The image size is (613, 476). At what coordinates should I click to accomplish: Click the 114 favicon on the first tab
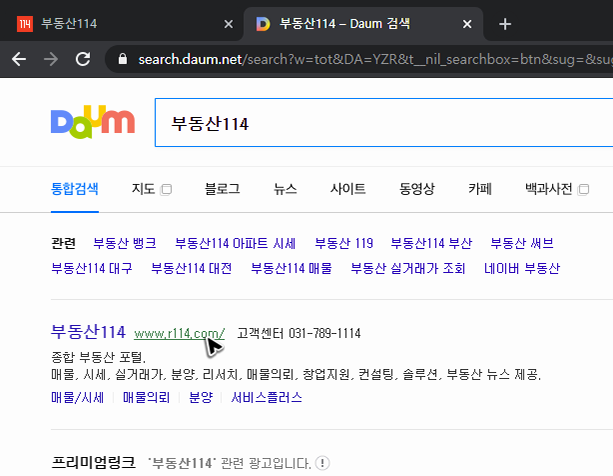tap(25, 24)
